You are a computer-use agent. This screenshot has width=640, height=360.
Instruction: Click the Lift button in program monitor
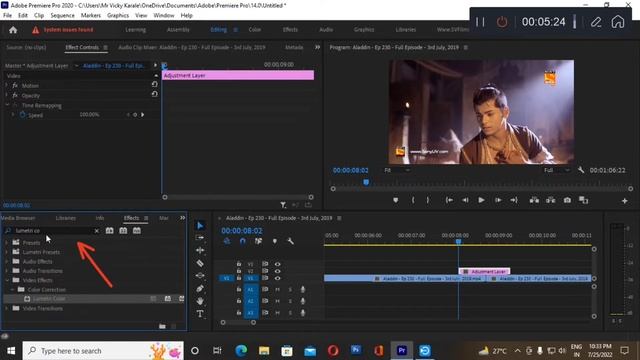click(x=534, y=200)
